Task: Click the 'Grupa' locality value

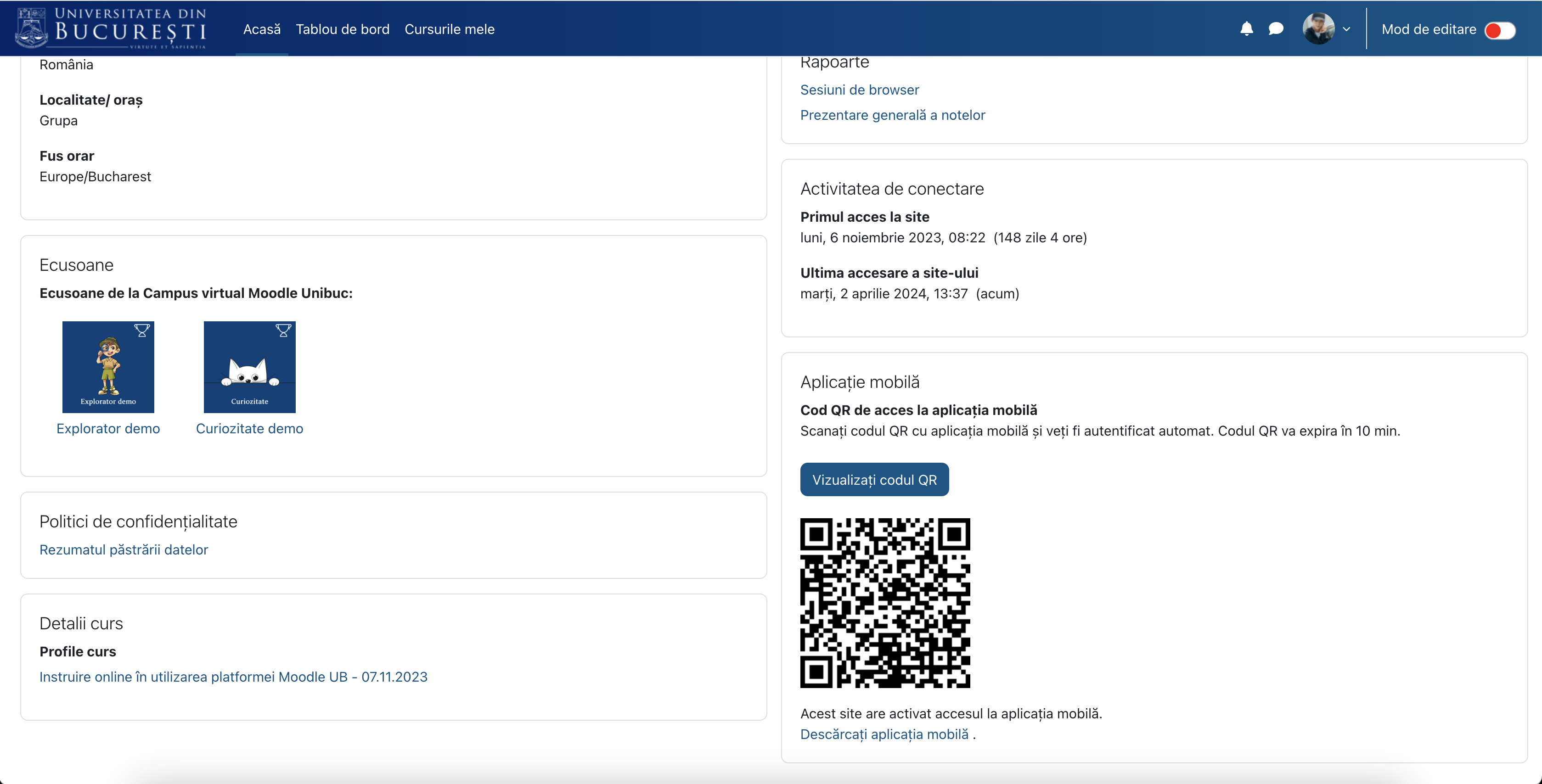Action: 59,121
